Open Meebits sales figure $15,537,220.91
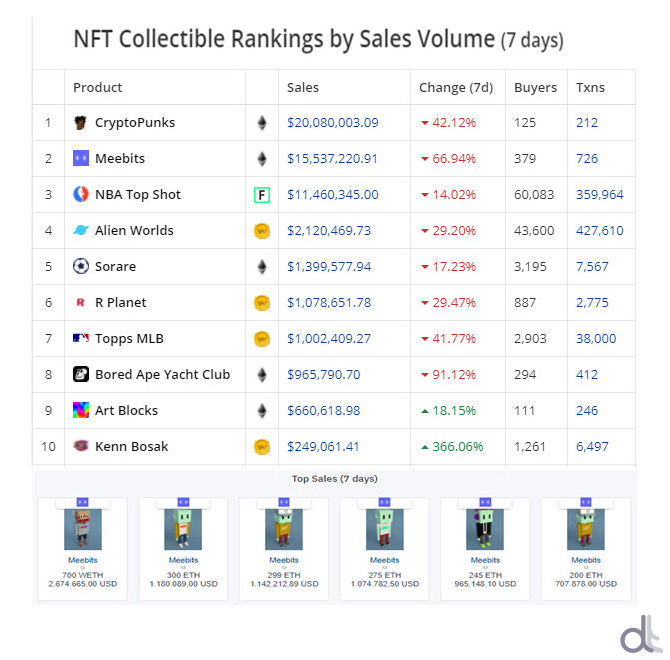The height and width of the screenshot is (660, 670). point(332,158)
